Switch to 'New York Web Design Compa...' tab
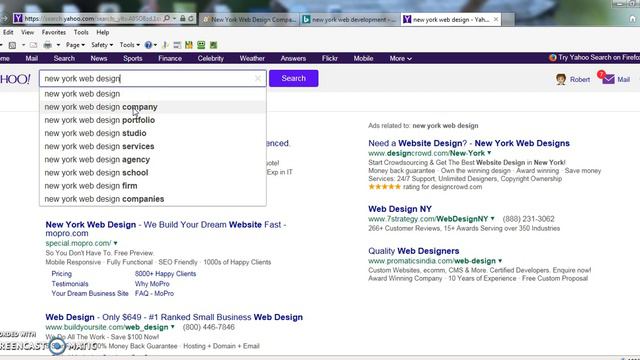Viewport: 640px width, 360px height. click(x=249, y=19)
